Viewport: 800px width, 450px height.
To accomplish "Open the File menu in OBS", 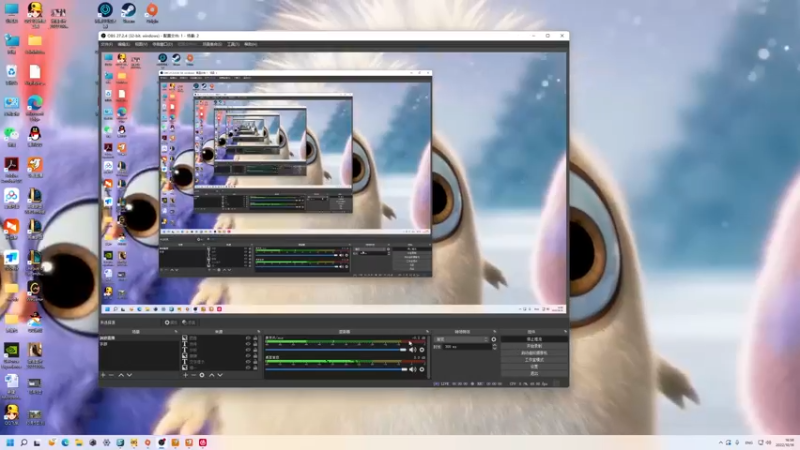I will point(106,44).
